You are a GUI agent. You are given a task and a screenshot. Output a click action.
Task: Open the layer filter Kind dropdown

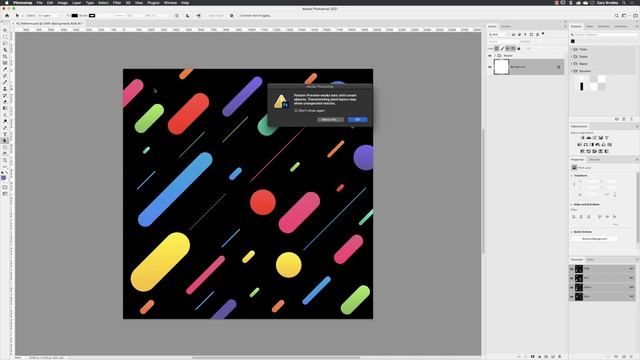(498, 35)
